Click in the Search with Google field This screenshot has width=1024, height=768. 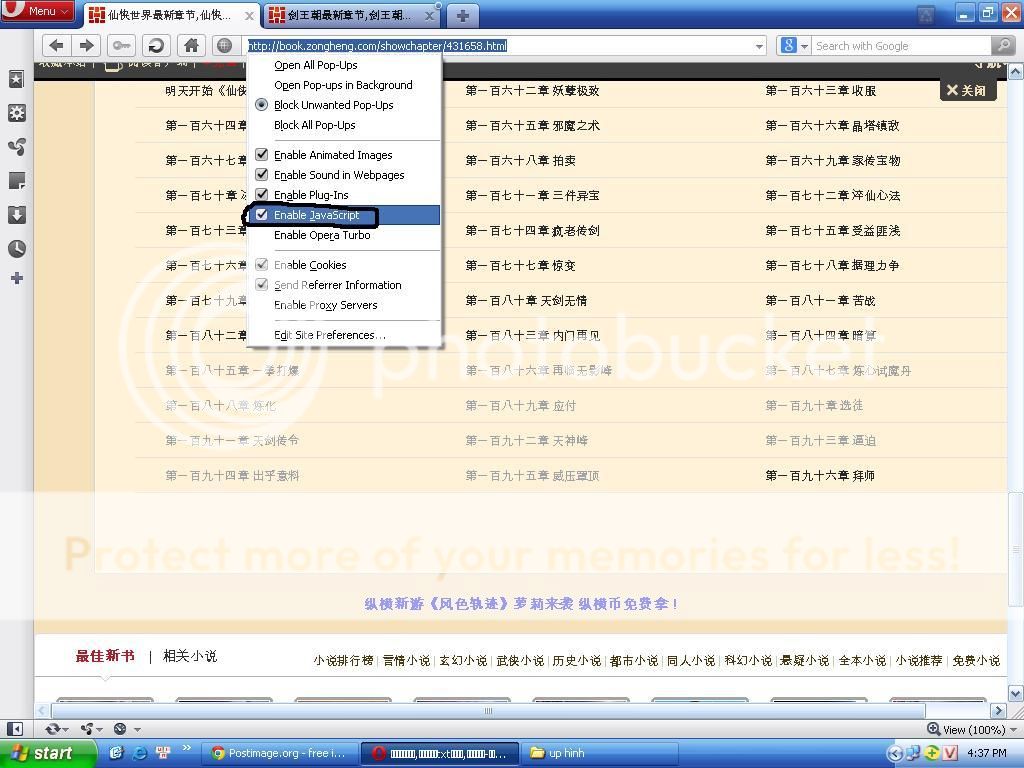pos(900,45)
